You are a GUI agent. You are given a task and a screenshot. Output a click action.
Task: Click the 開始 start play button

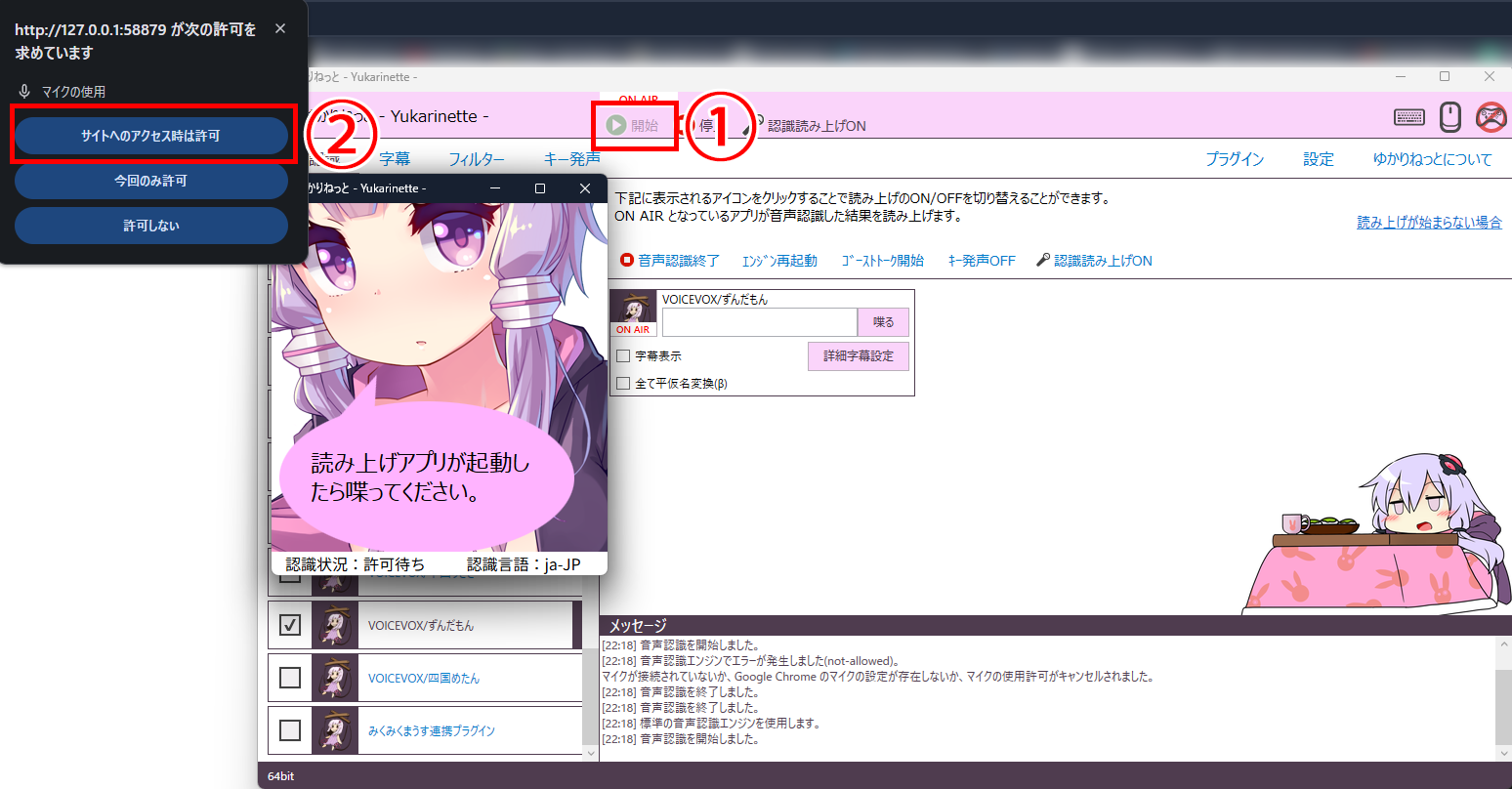click(633, 125)
